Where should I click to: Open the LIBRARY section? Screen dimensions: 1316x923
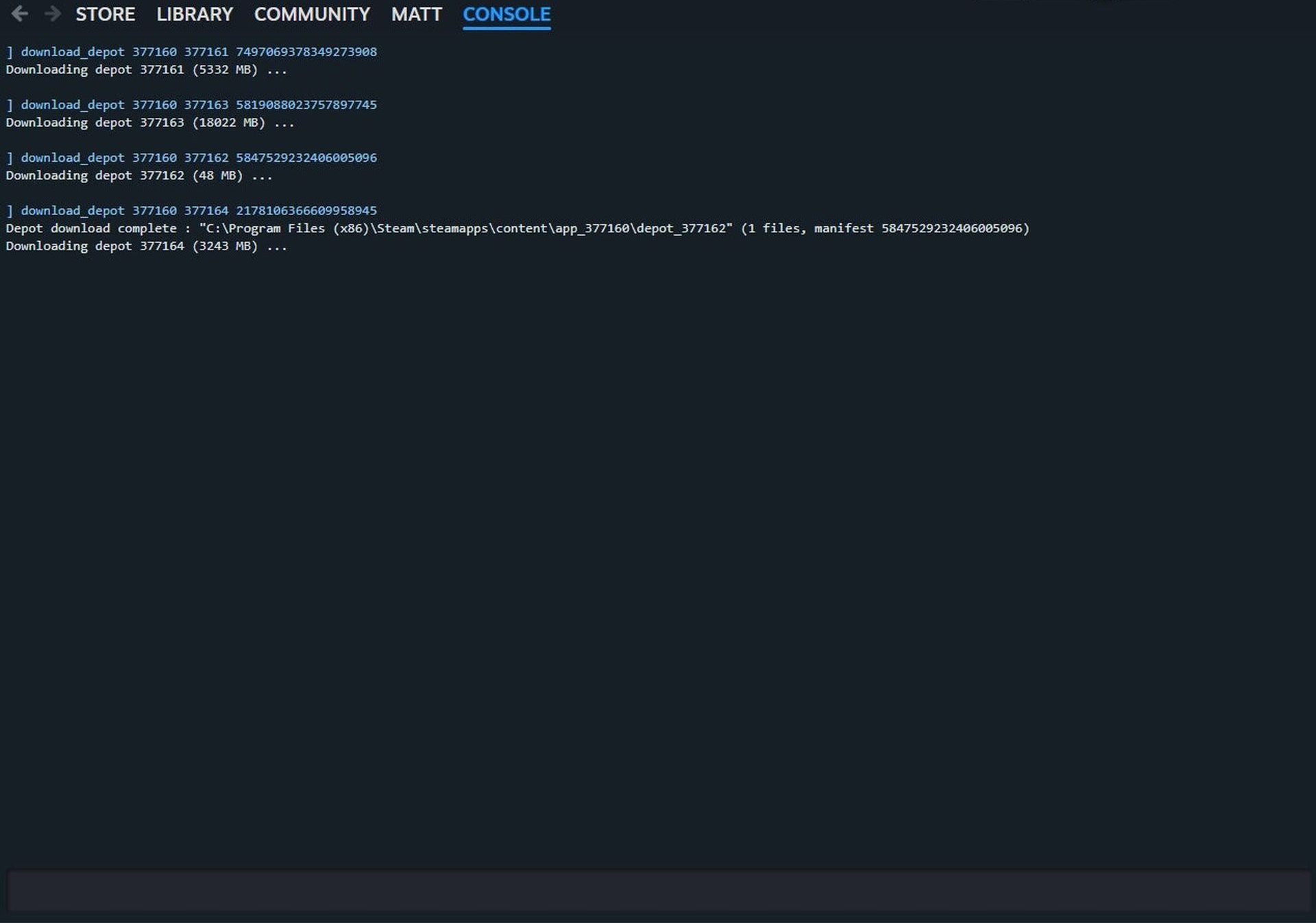pos(194,14)
